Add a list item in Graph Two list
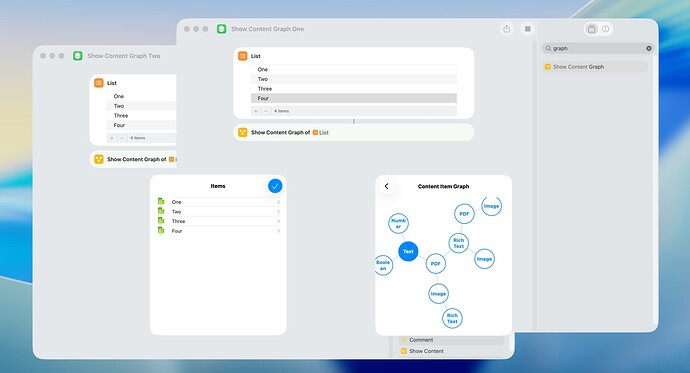This screenshot has width=690, height=373. point(112,138)
